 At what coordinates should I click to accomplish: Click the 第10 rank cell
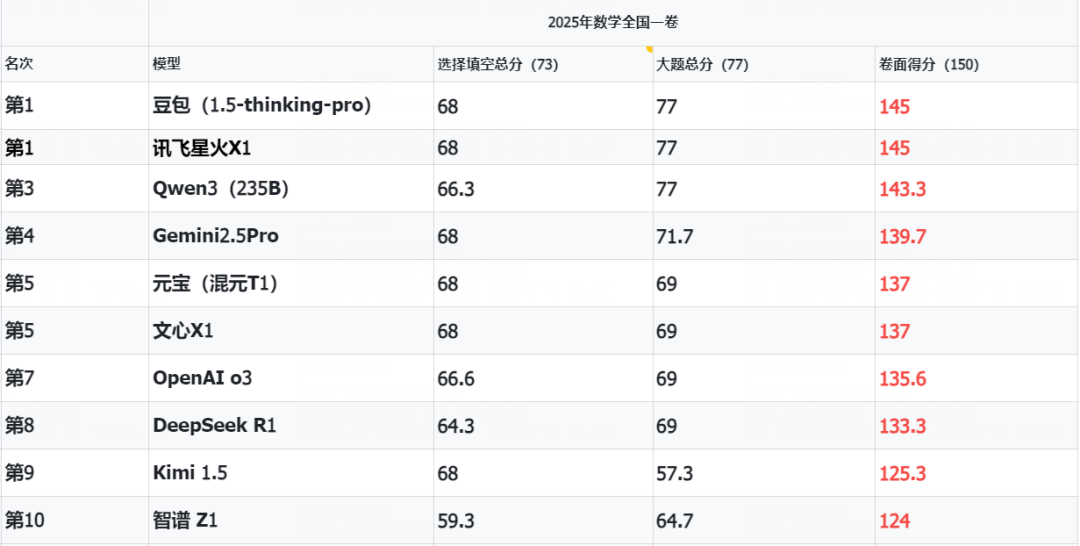click(74, 521)
